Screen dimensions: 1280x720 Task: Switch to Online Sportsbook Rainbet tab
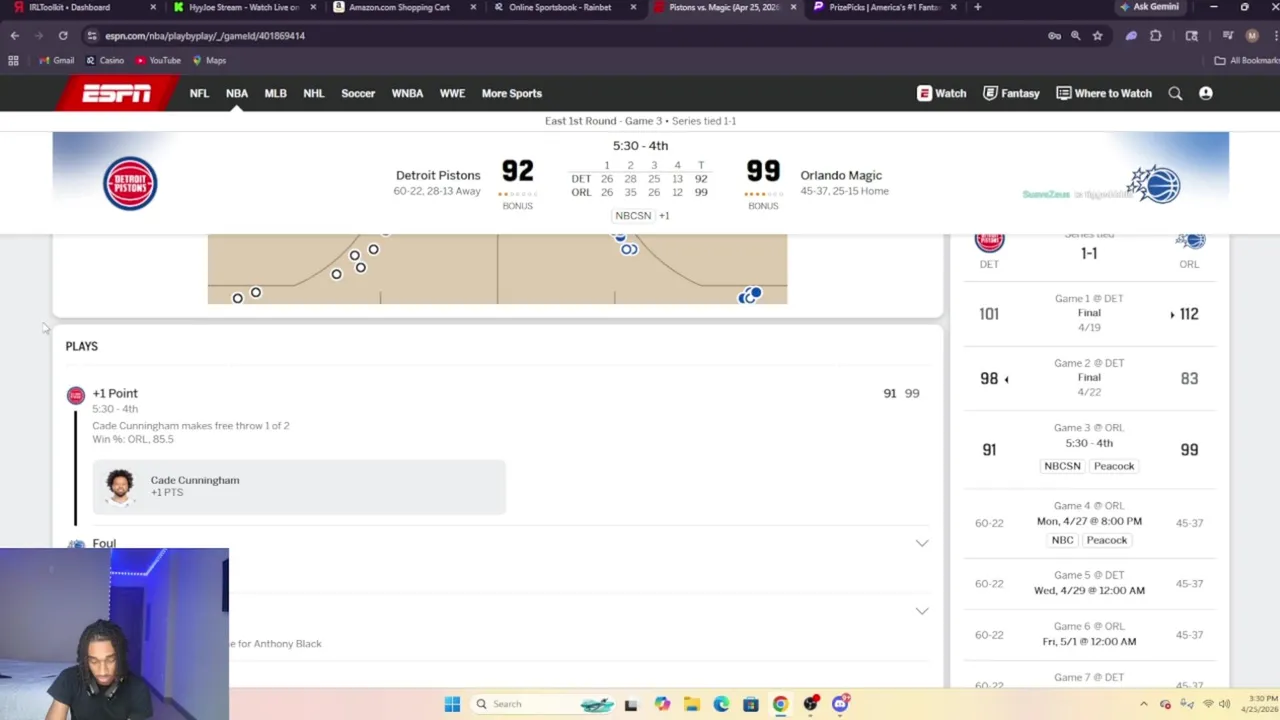click(x=566, y=7)
